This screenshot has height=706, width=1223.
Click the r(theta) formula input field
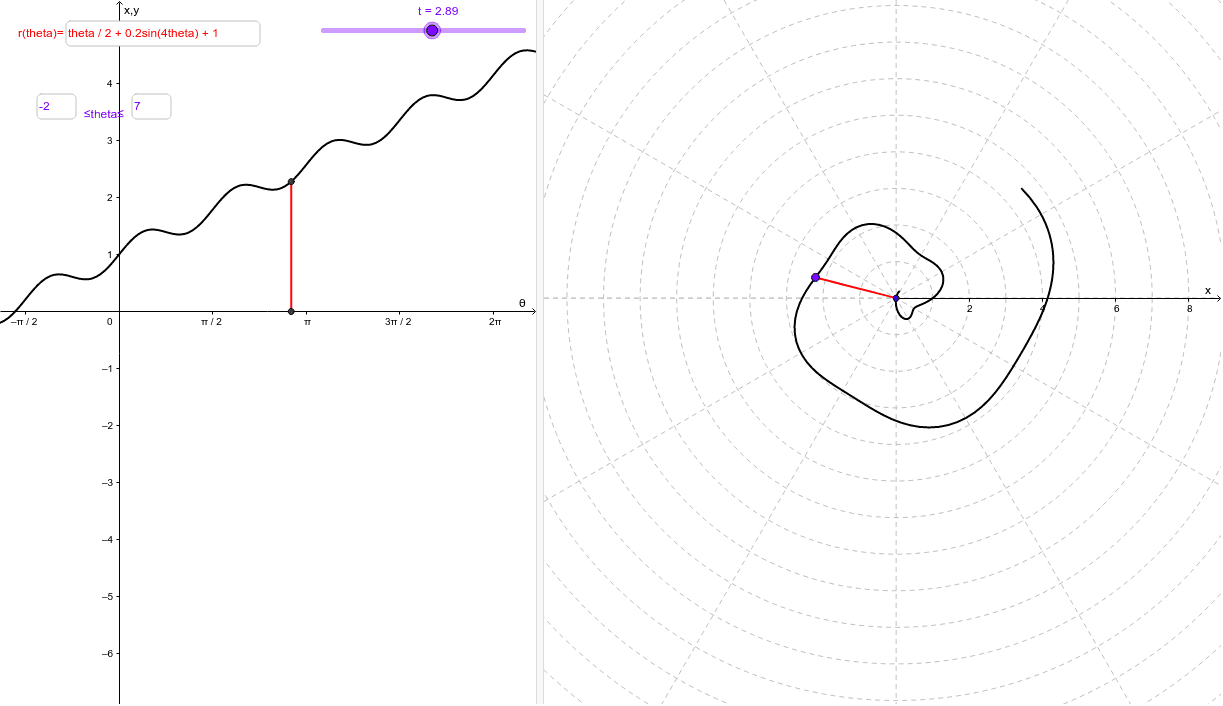pyautogui.click(x=163, y=33)
